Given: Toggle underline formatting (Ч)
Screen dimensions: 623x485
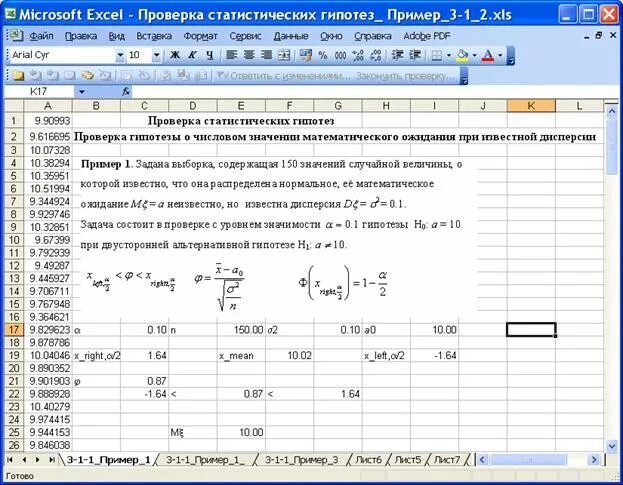Looking at the screenshot, I should pos(209,55).
